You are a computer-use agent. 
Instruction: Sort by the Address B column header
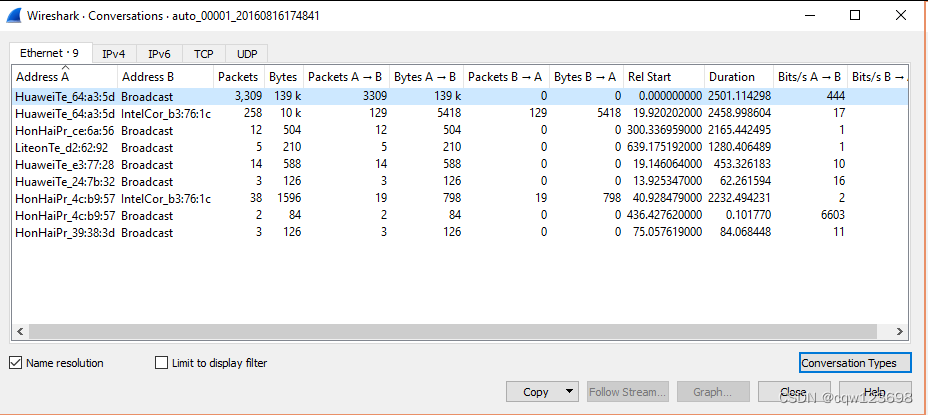[x=165, y=76]
